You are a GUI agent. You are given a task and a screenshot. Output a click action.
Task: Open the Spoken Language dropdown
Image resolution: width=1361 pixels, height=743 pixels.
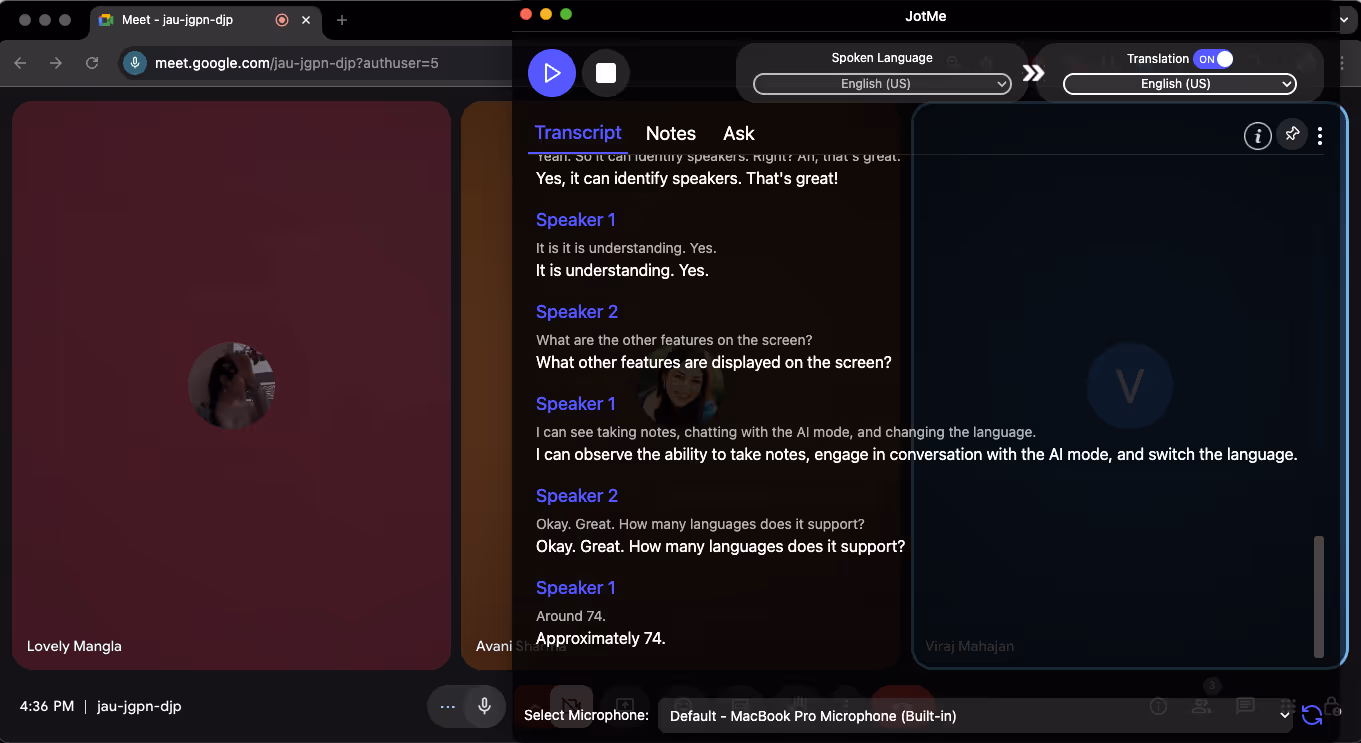[x=882, y=84]
